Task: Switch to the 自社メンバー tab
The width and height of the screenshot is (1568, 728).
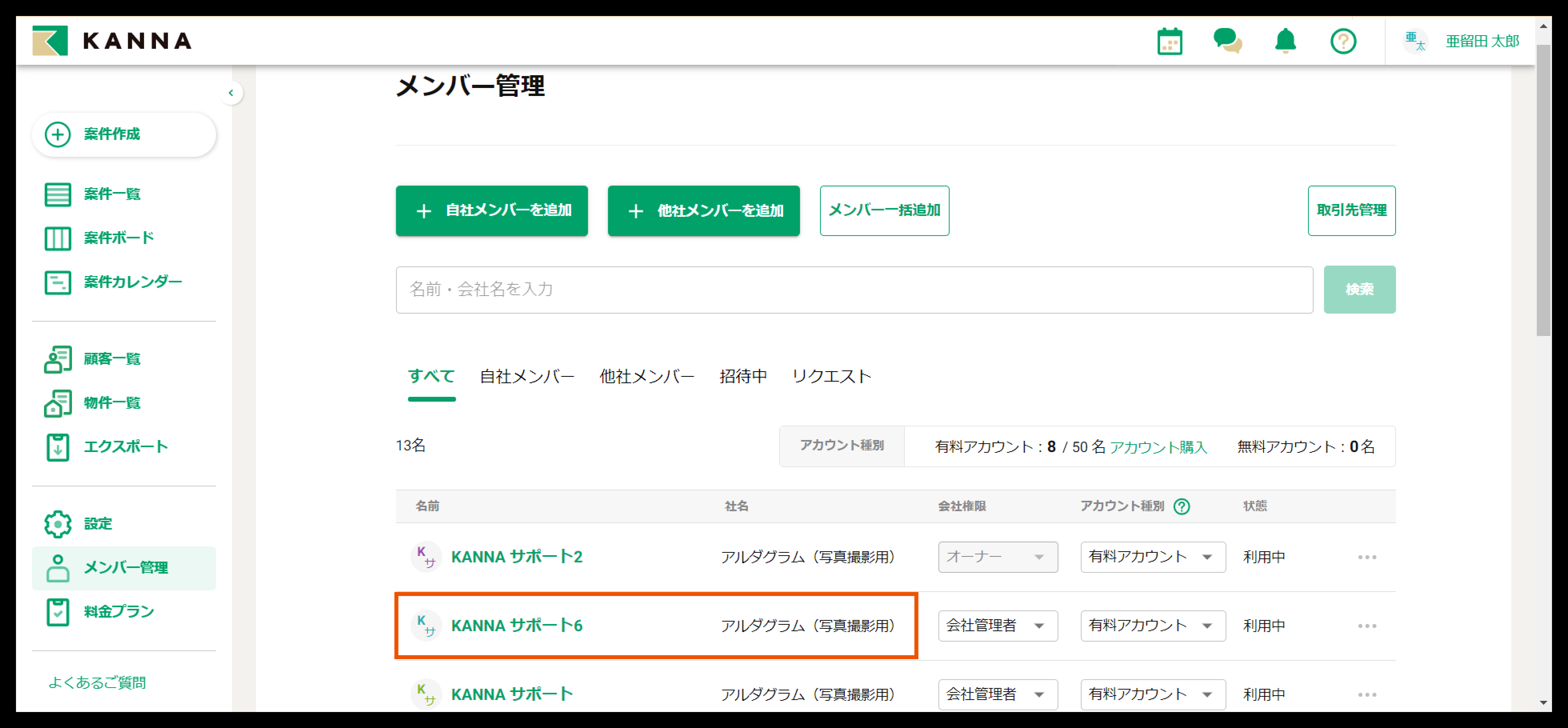Action: pyautogui.click(x=526, y=376)
